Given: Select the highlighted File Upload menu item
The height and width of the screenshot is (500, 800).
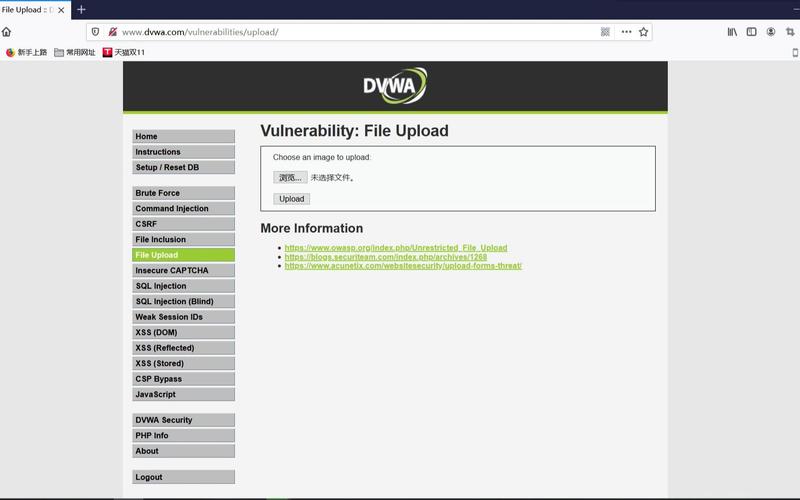Looking at the screenshot, I should pos(184,255).
